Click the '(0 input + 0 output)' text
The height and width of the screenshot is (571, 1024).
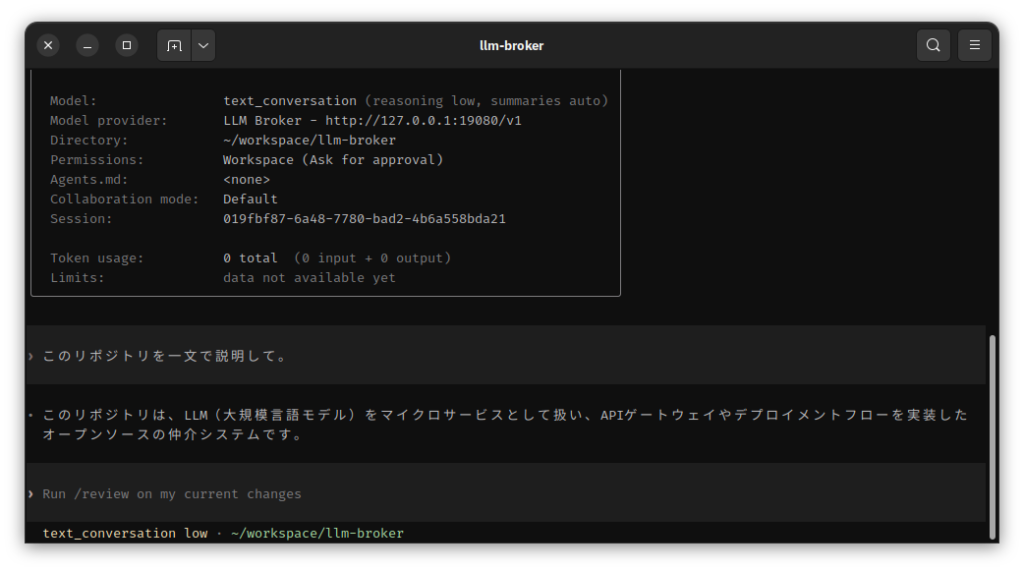pos(372,258)
